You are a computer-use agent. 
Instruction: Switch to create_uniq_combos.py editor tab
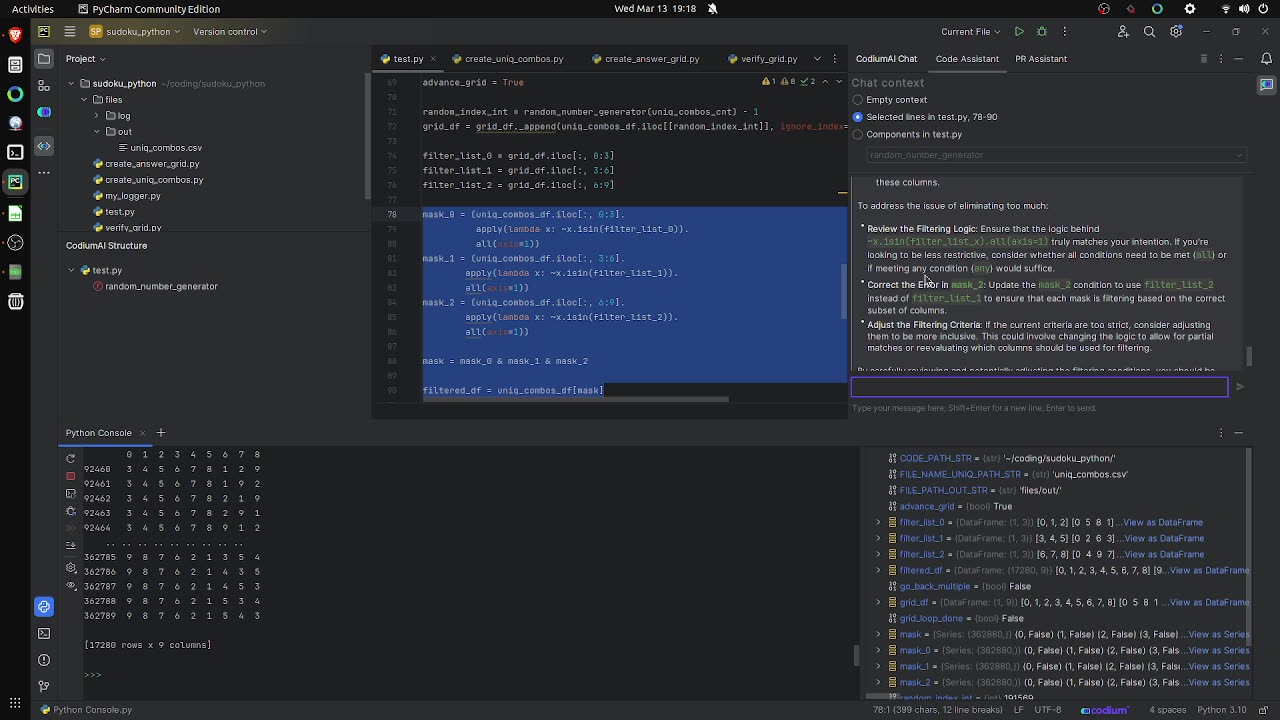tap(508, 59)
